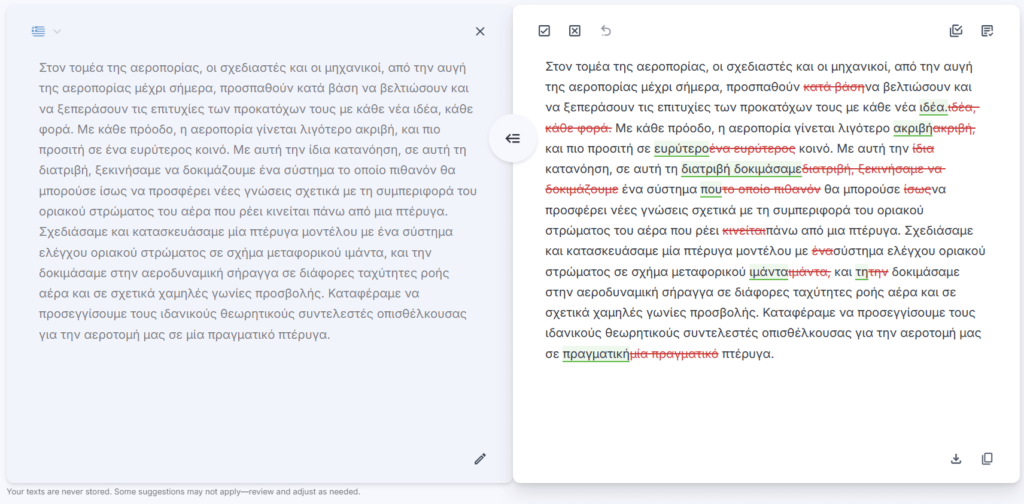Click the green suggestion 'ιδέα.'
The height and width of the screenshot is (504, 1024).
click(933, 107)
